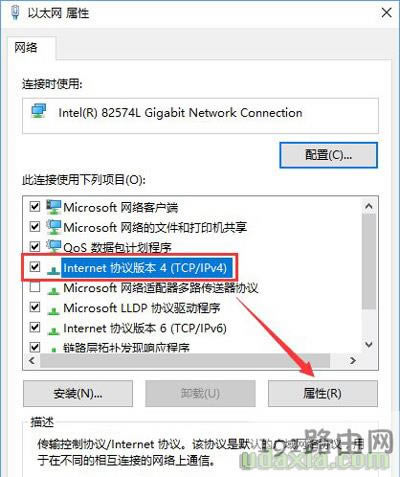This screenshot has width=400, height=477.
Task: Open 属性(R) for selected item
Action: click(323, 393)
